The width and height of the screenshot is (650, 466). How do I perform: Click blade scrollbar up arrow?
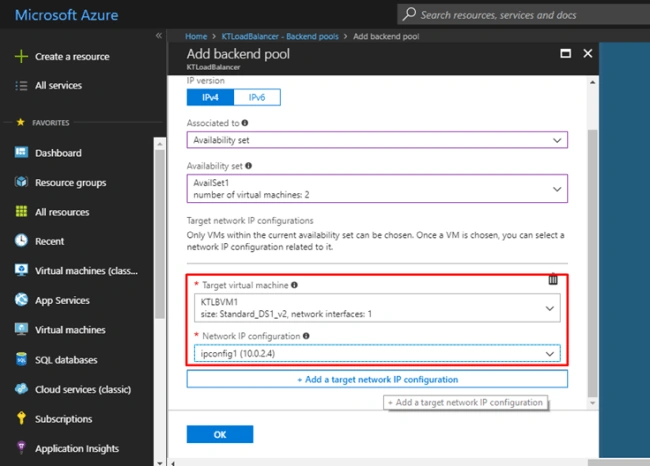pyautogui.click(x=593, y=83)
